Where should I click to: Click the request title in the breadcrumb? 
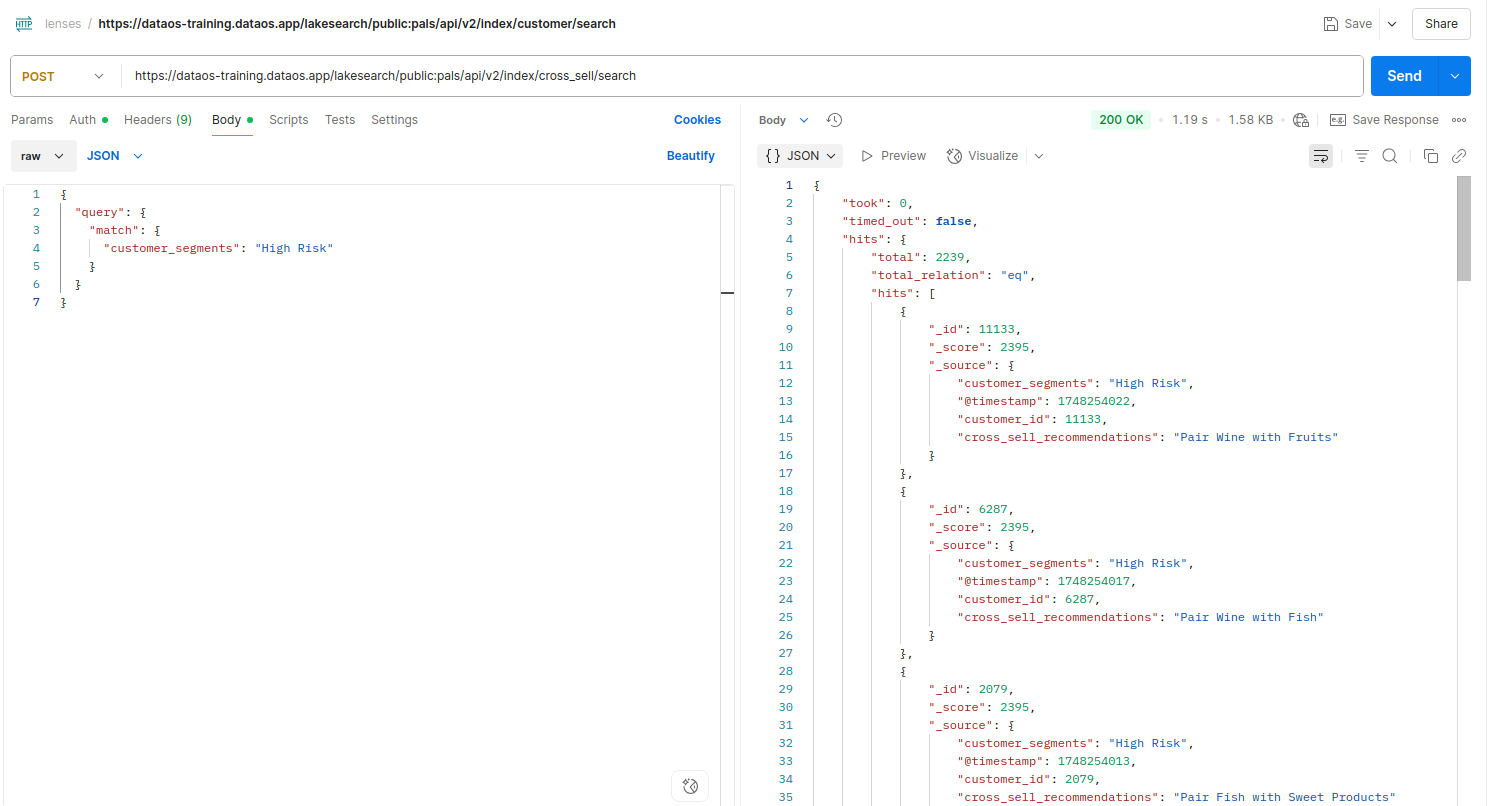coord(357,24)
